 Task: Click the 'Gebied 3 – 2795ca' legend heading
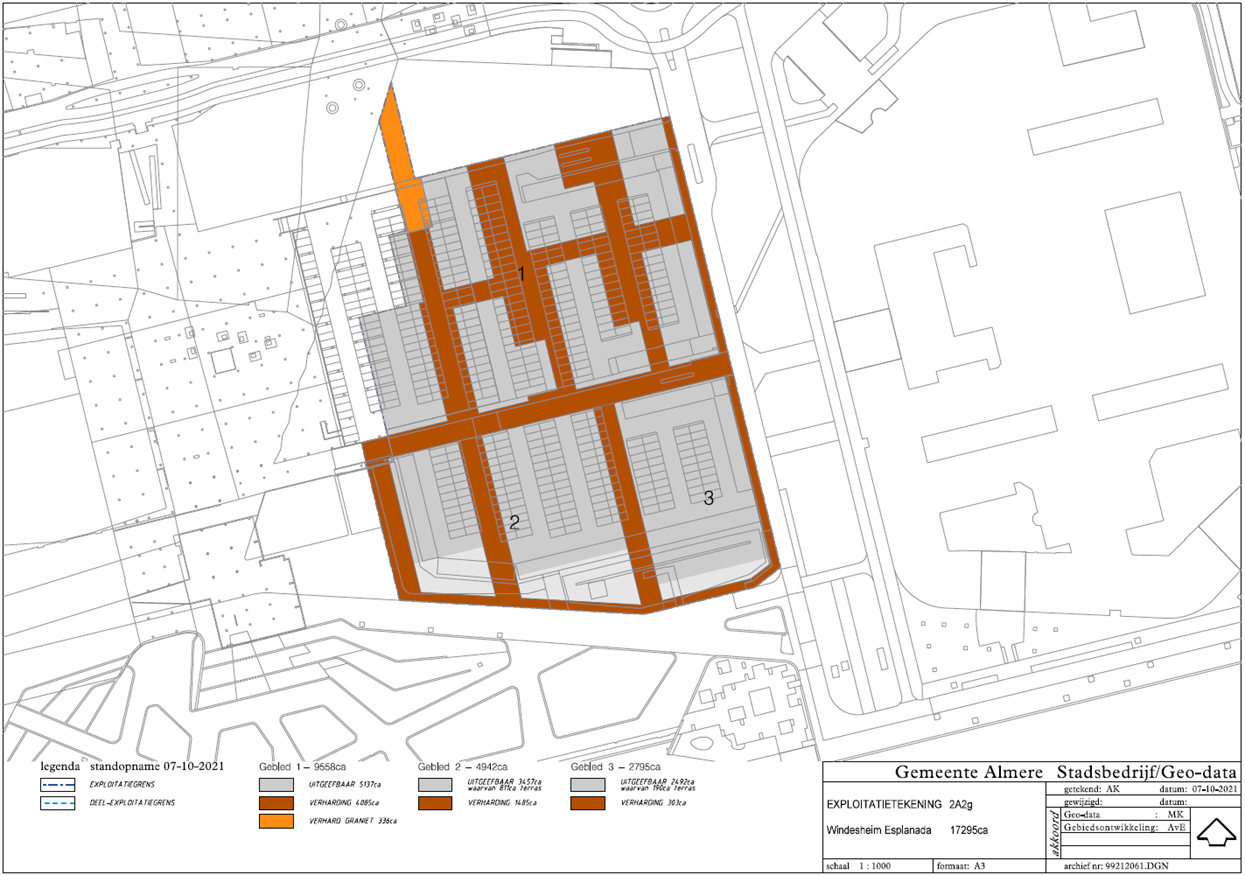point(622,766)
